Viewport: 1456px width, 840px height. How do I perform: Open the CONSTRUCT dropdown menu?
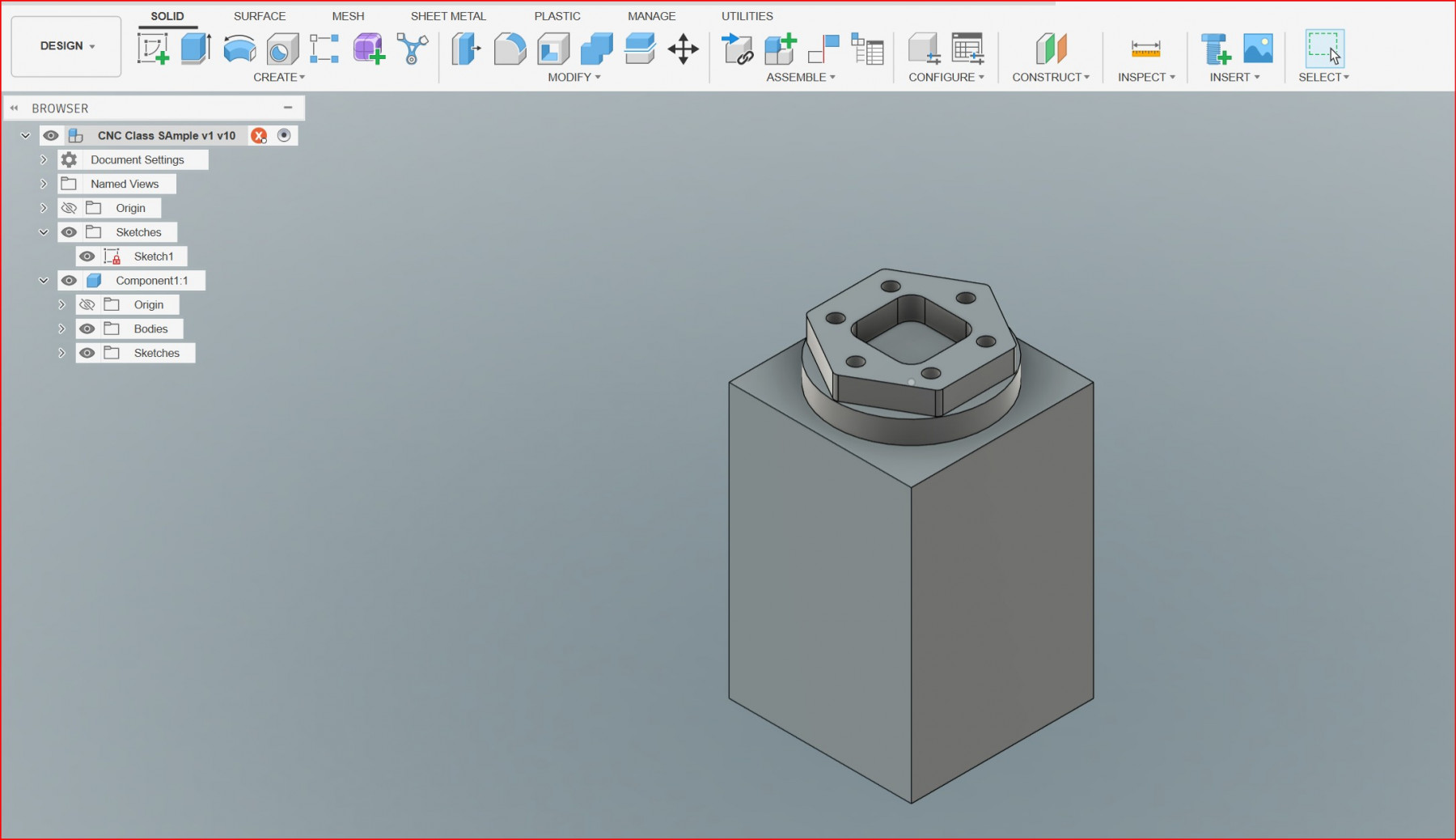click(1051, 78)
